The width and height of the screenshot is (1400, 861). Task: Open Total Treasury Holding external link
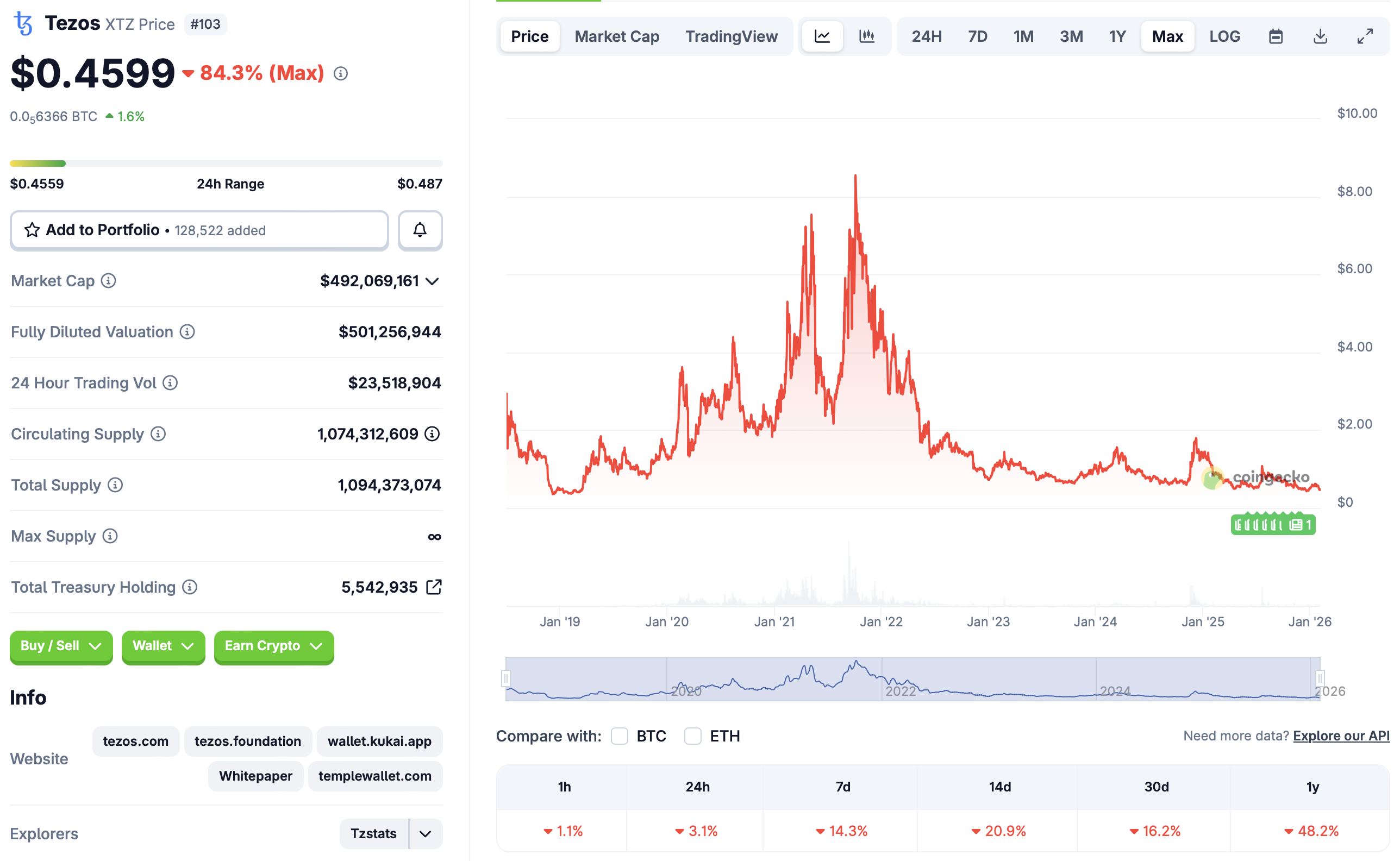pos(434,587)
